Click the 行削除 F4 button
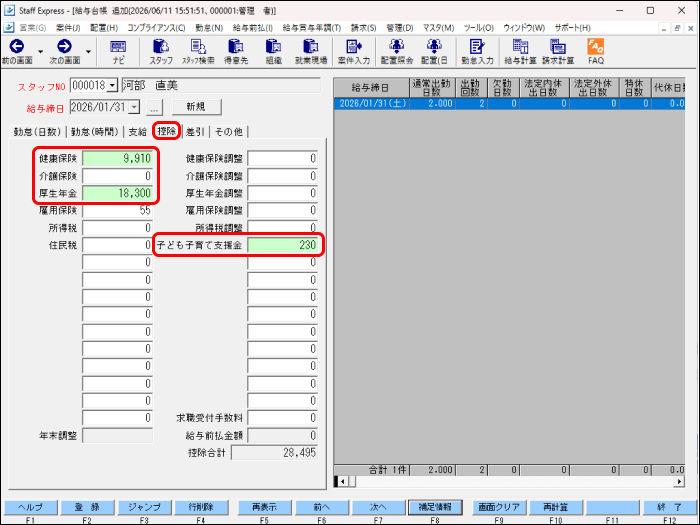Image resolution: width=700 pixels, height=525 pixels. (201, 508)
